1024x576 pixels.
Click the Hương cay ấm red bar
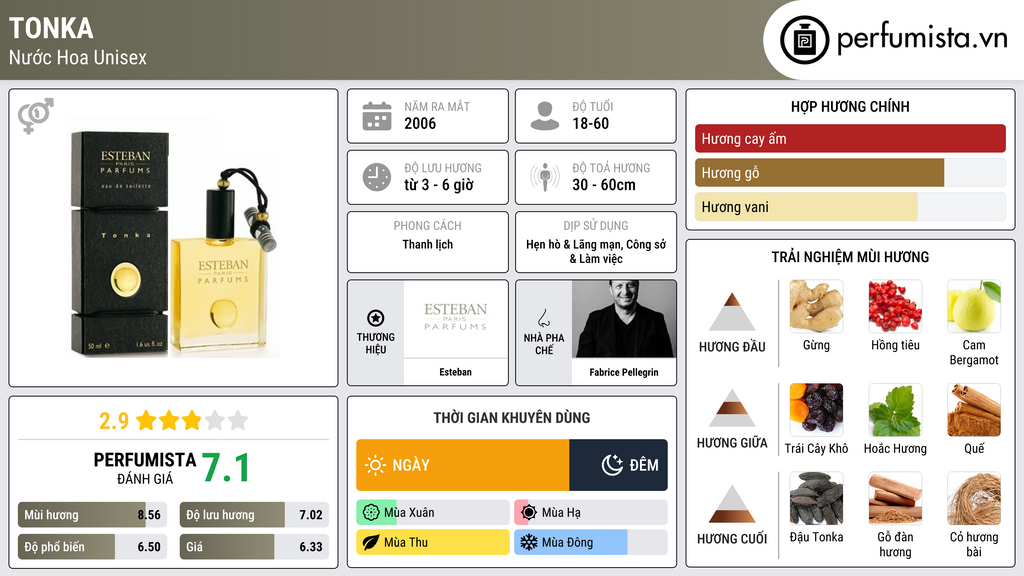point(850,138)
